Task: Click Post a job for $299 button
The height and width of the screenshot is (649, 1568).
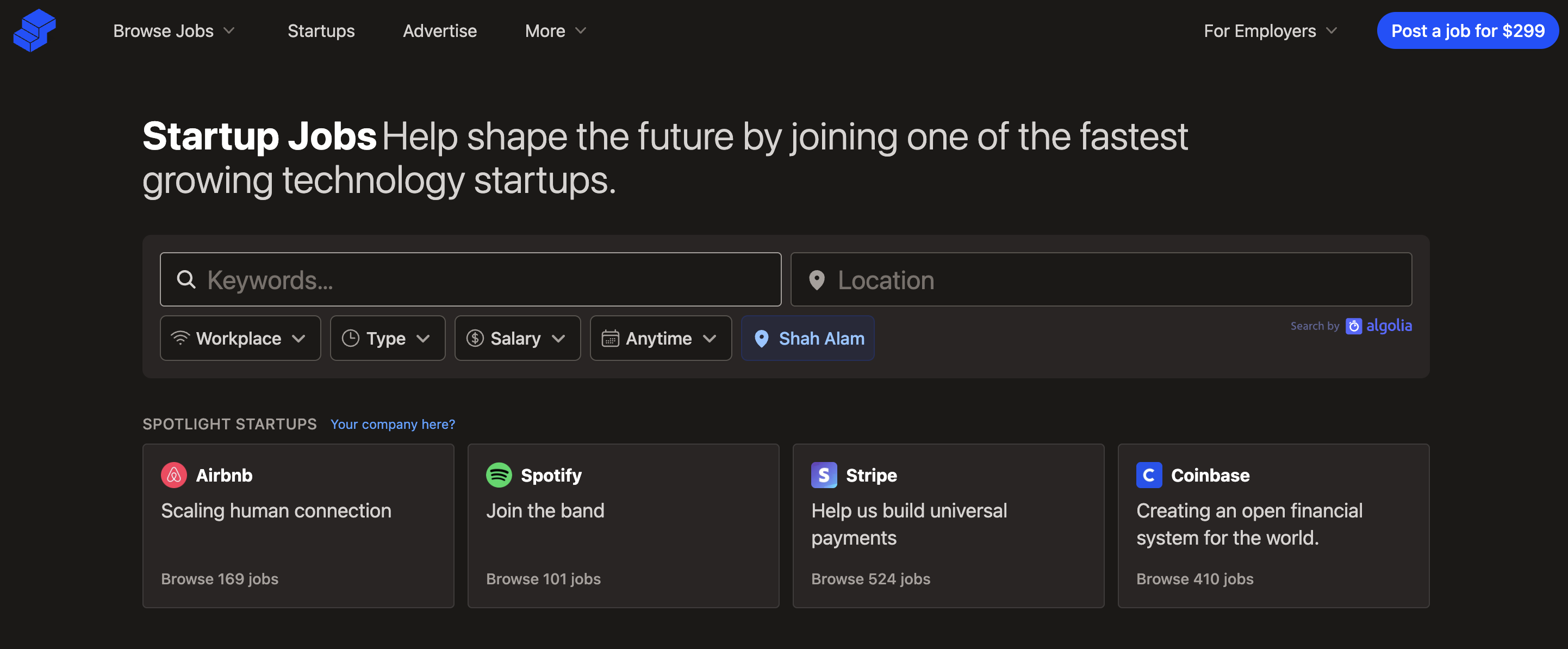Action: pos(1467,30)
